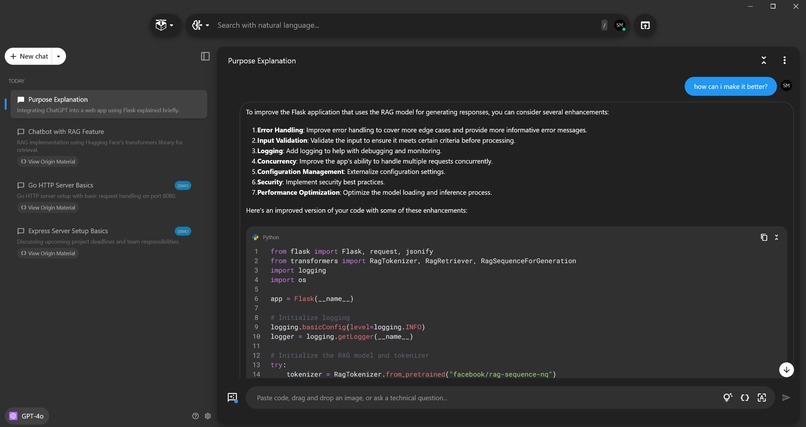Open the settings gear icon in the sidebar
806x427 pixels.
(x=208, y=416)
